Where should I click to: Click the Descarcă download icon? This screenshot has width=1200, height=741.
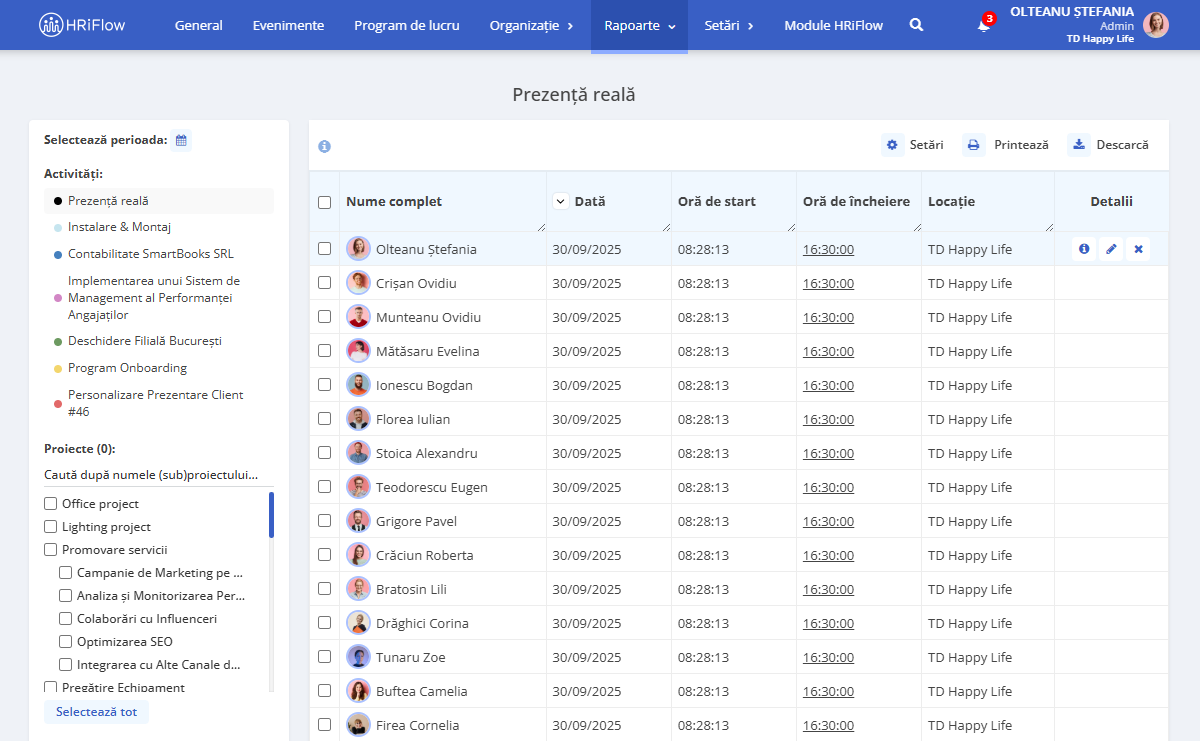[1079, 145]
